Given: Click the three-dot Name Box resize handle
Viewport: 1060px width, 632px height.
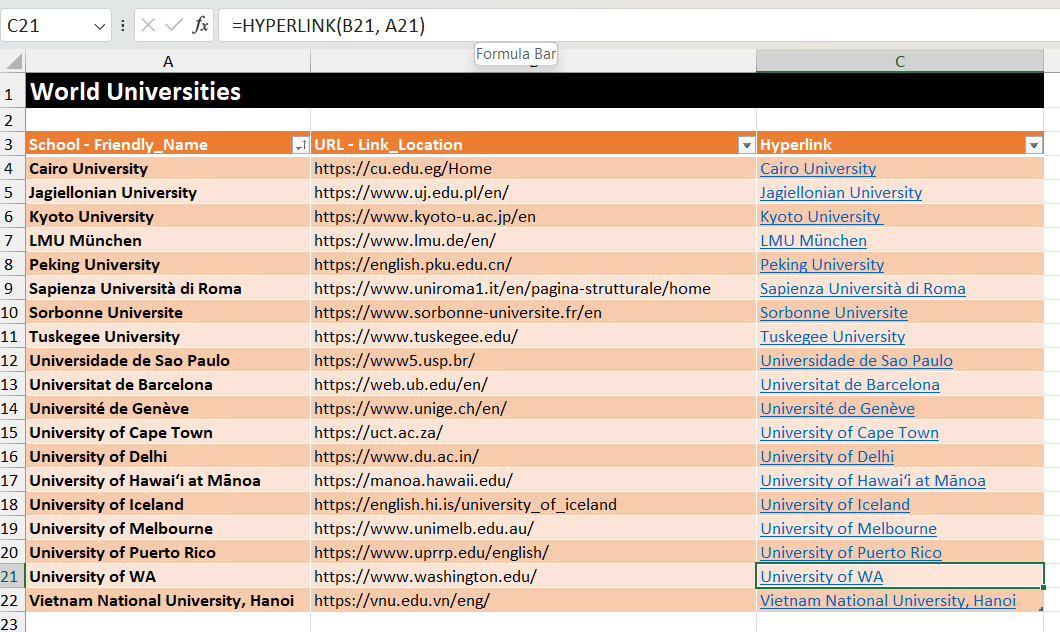Looking at the screenshot, I should point(123,25).
